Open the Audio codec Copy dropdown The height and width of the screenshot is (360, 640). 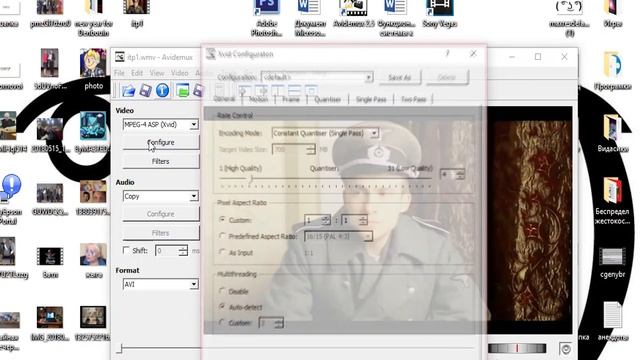tap(160, 196)
